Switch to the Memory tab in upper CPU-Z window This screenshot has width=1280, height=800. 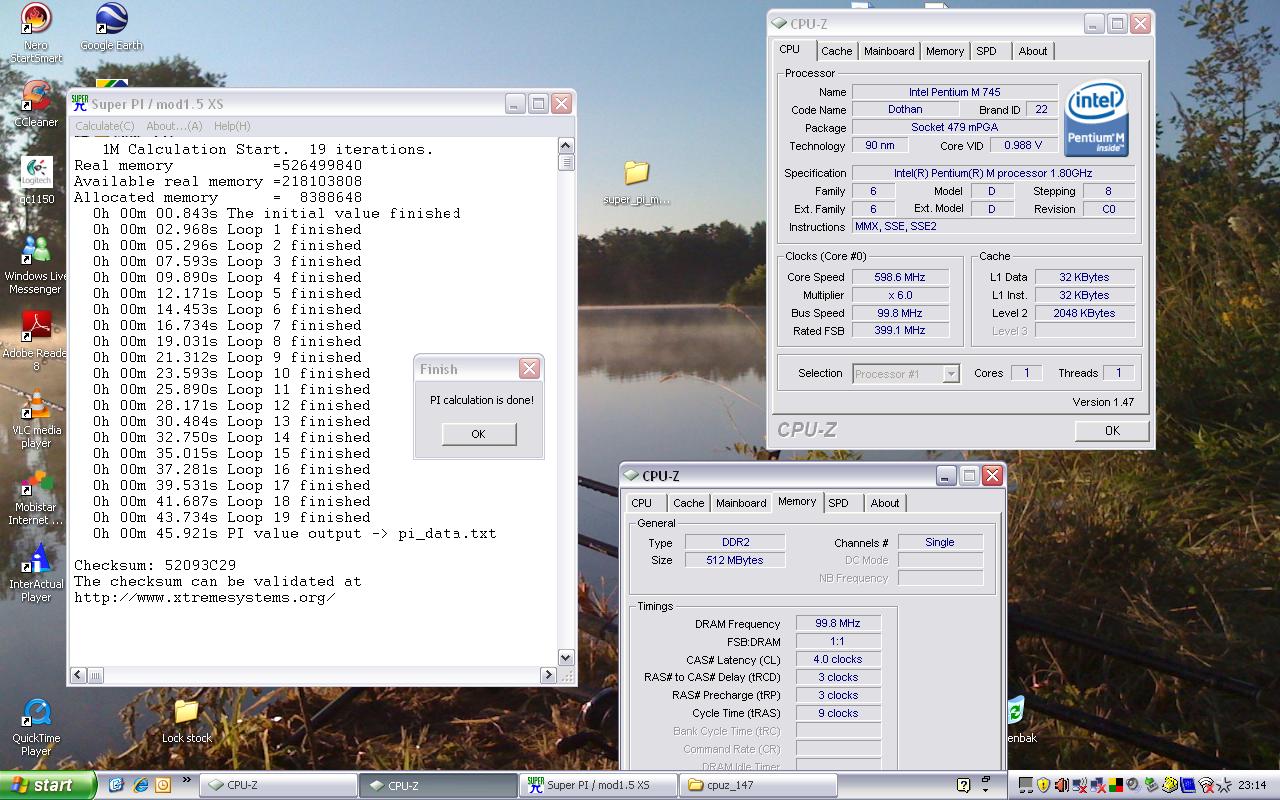tap(945, 51)
